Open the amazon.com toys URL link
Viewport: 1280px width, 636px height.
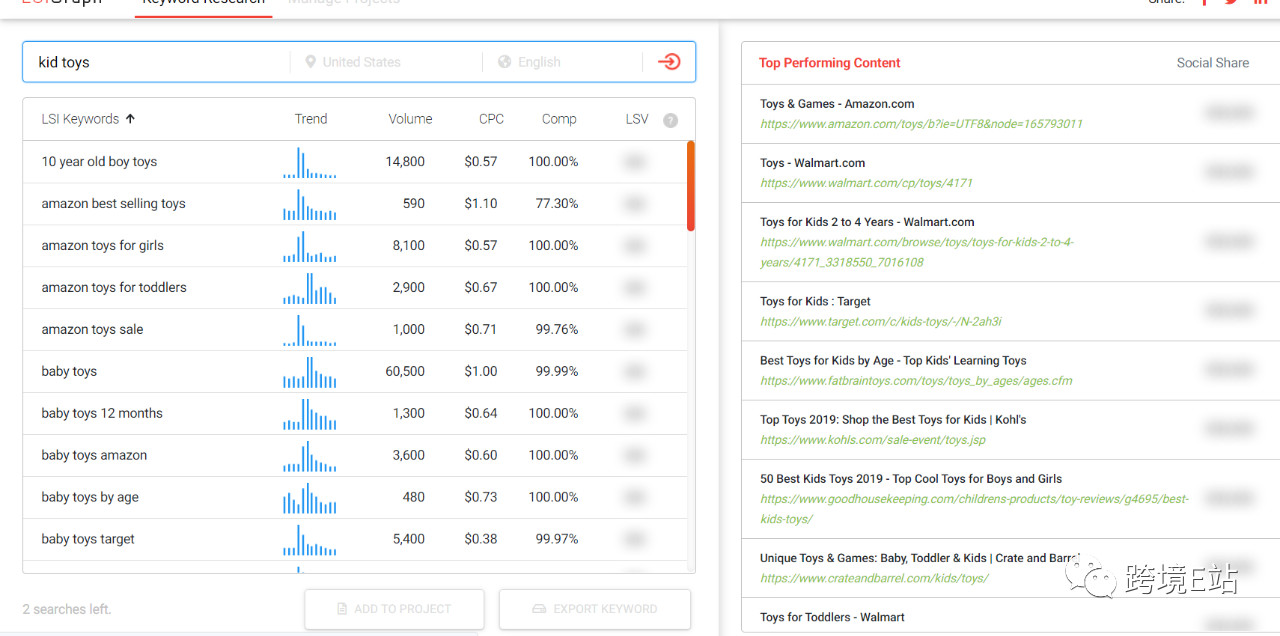click(921, 124)
